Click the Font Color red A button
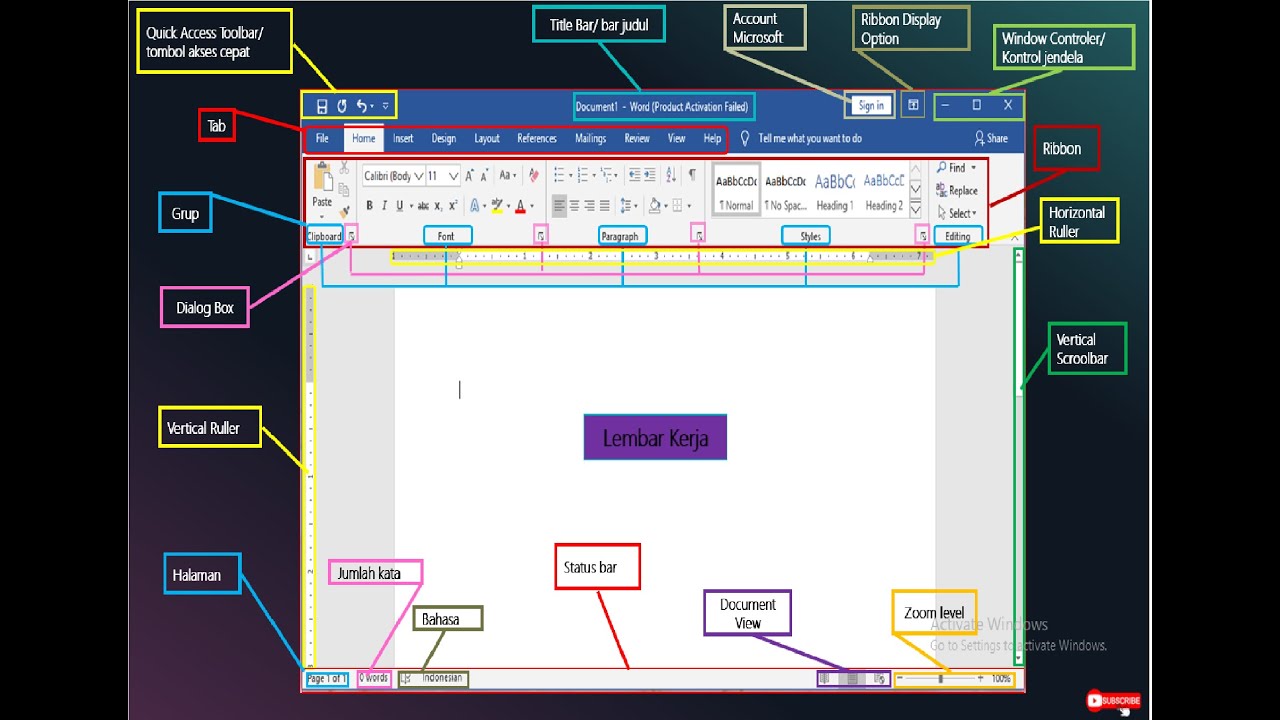Screen dimensions: 1280x720 tap(520, 206)
